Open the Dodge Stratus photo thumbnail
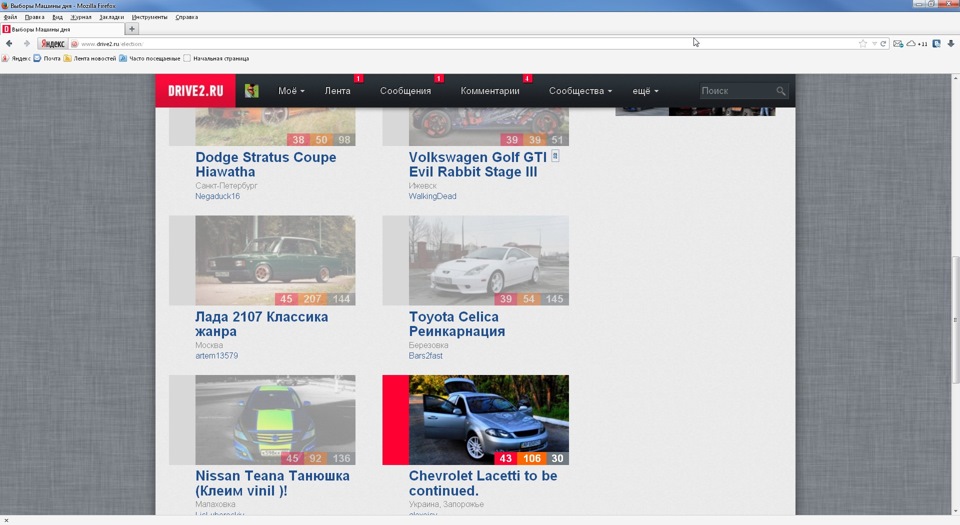 point(275,127)
